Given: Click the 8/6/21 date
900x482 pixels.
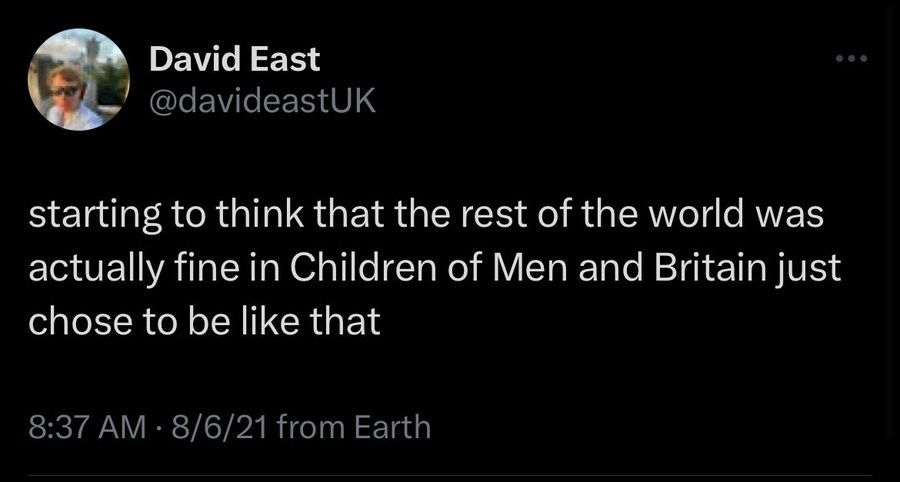Looking at the screenshot, I should [216, 427].
